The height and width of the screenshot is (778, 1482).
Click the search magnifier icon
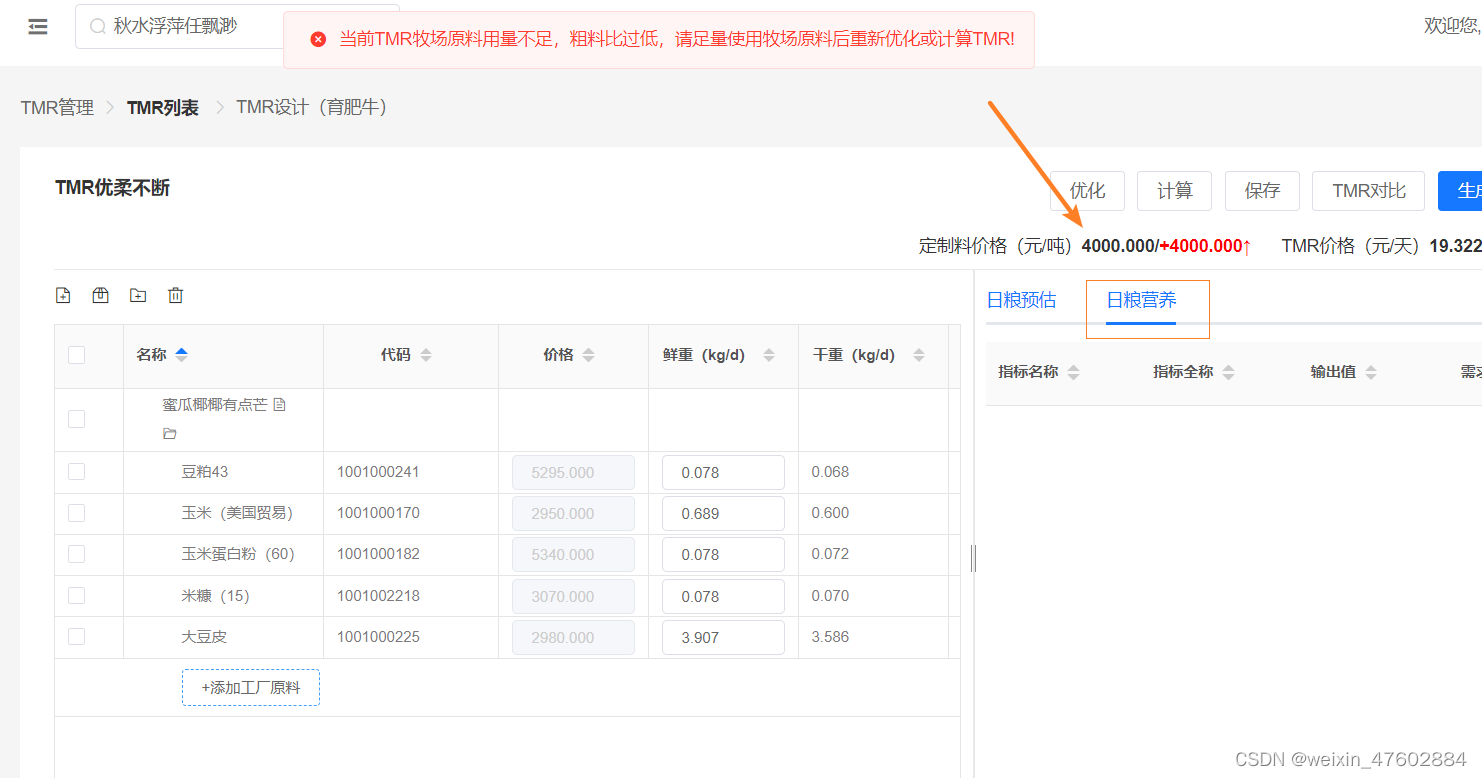point(98,27)
